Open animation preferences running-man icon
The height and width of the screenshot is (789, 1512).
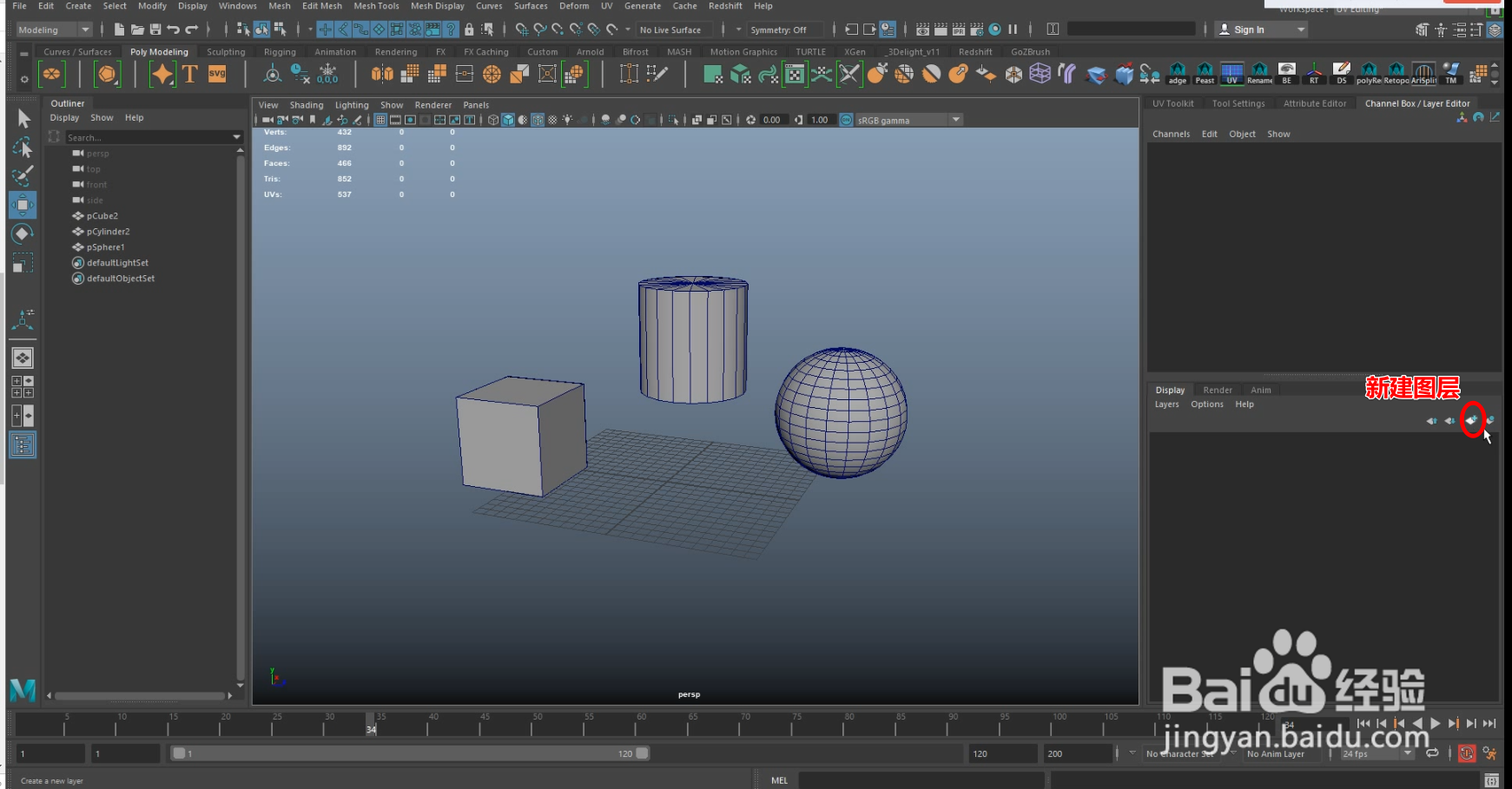pyautogui.click(x=1489, y=753)
